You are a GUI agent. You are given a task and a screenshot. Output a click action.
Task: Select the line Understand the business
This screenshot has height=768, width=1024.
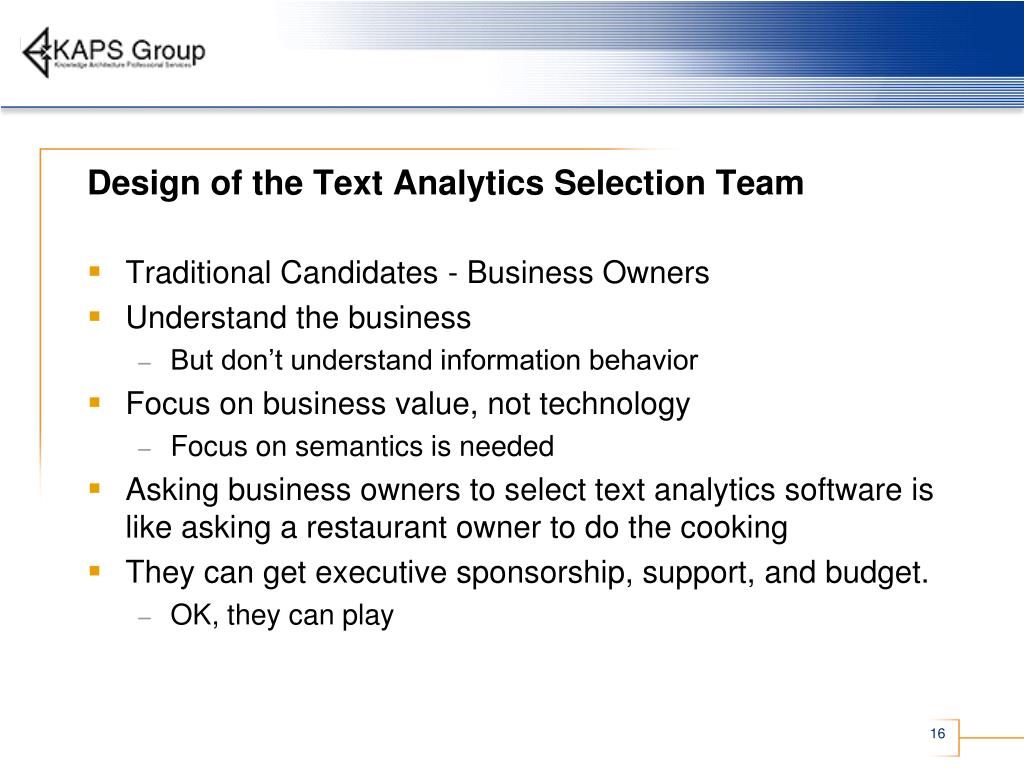pos(298,318)
